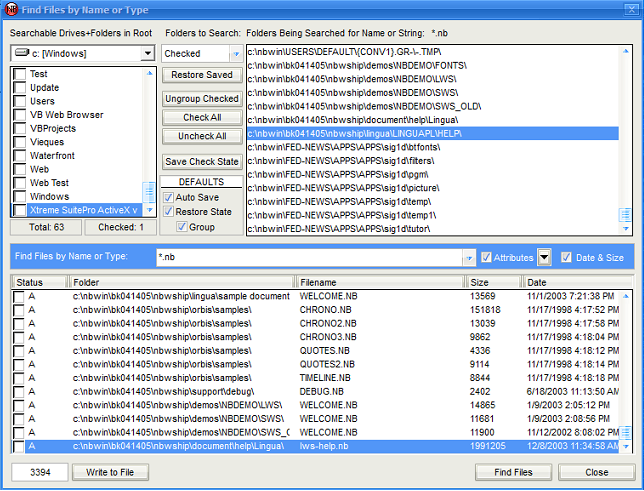Open the c: [Windows] drive dropdown

pos(146,53)
